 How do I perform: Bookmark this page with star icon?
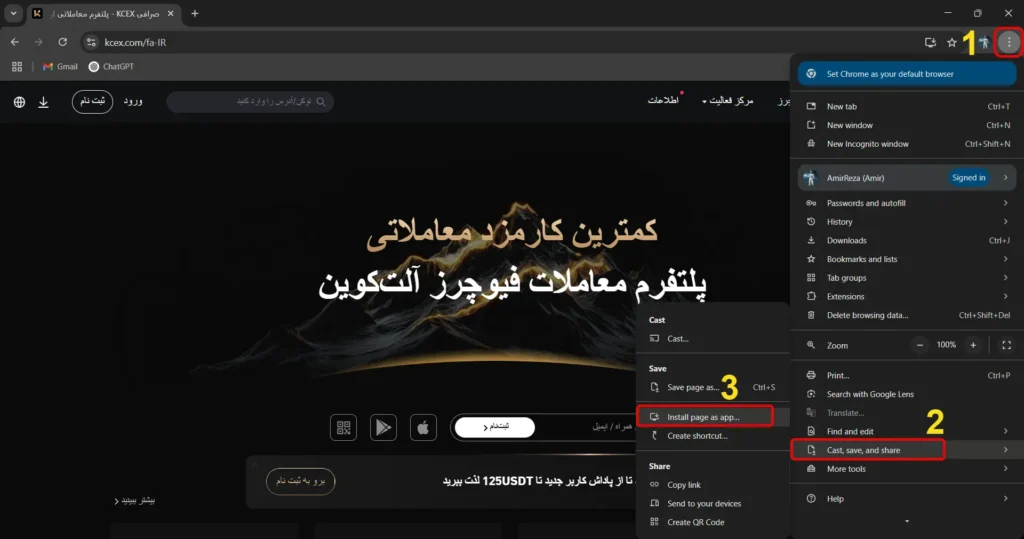click(x=952, y=42)
